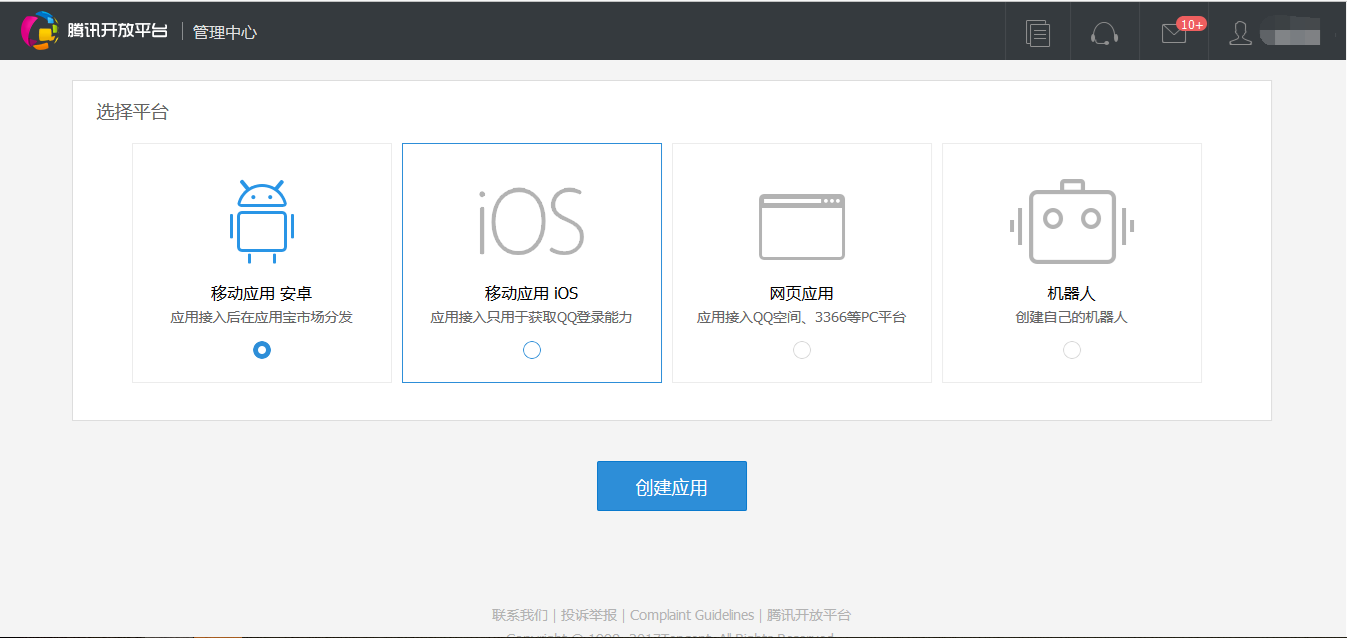Select the 网页应用 radio button
Screen dimensions: 1347x638
click(x=802, y=350)
